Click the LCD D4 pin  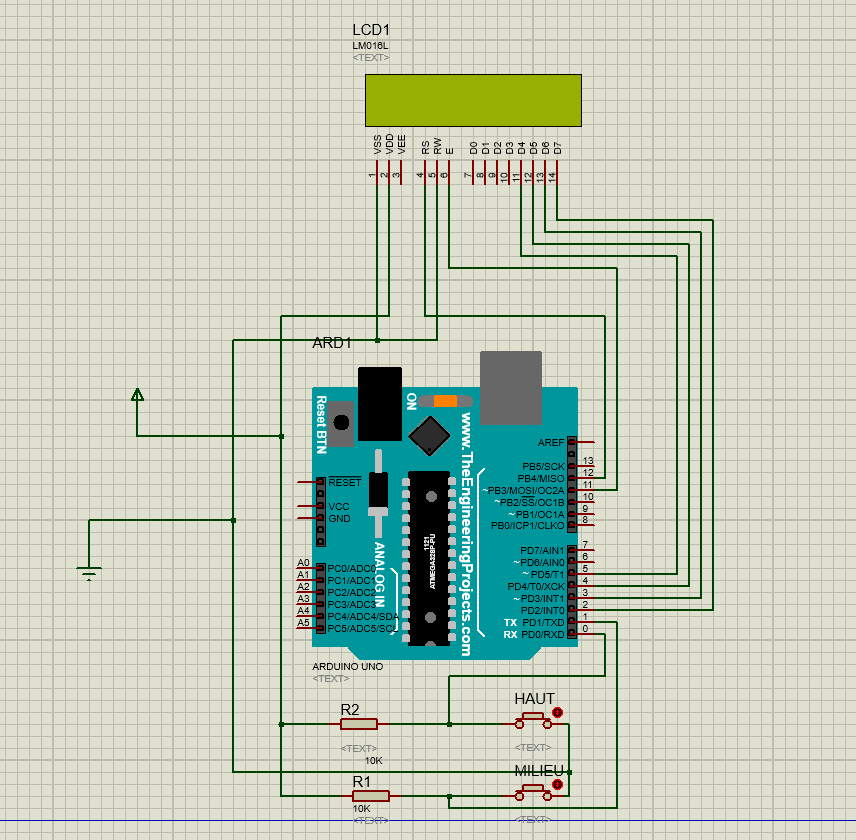521,173
